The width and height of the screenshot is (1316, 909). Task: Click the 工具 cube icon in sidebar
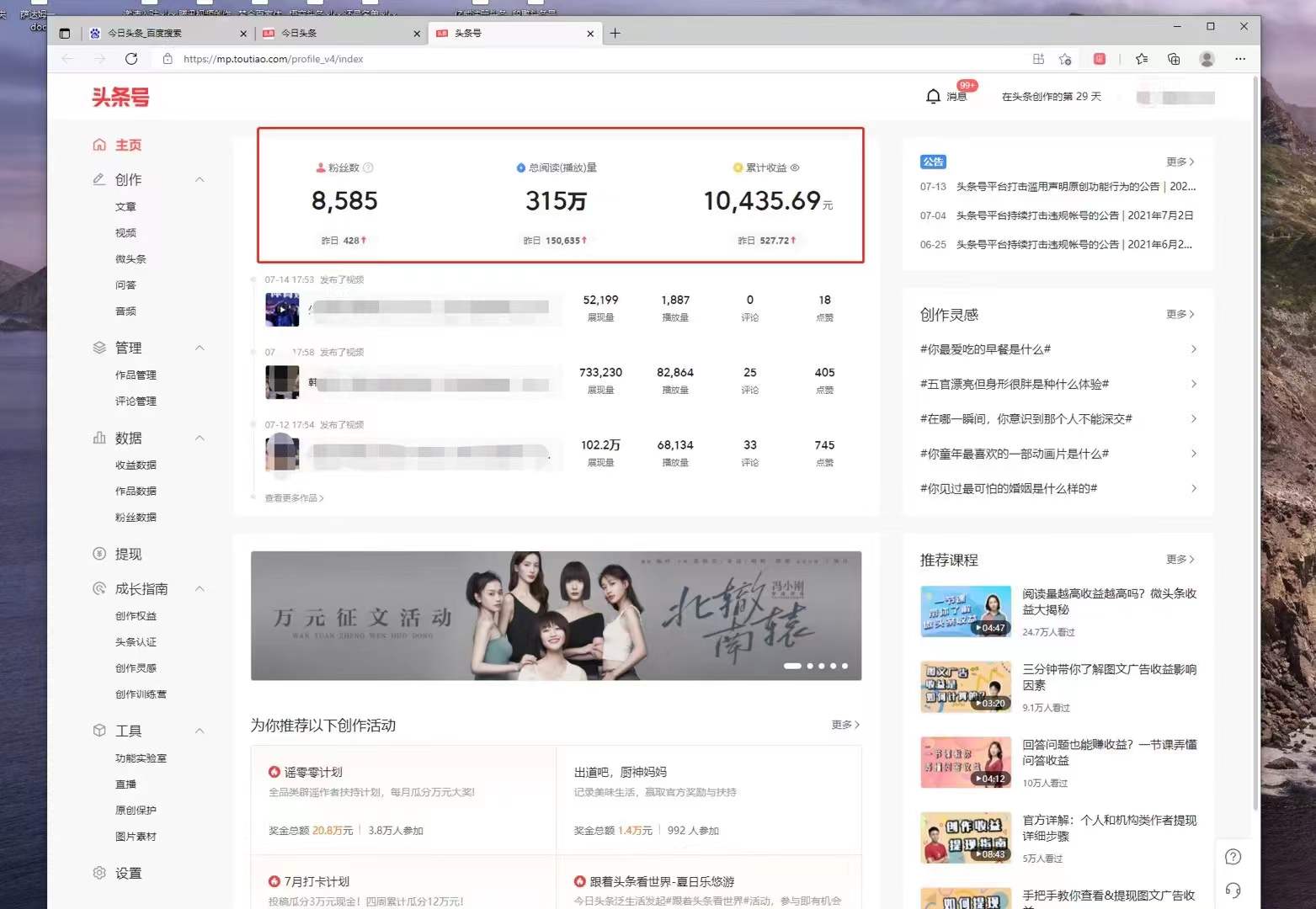99,731
